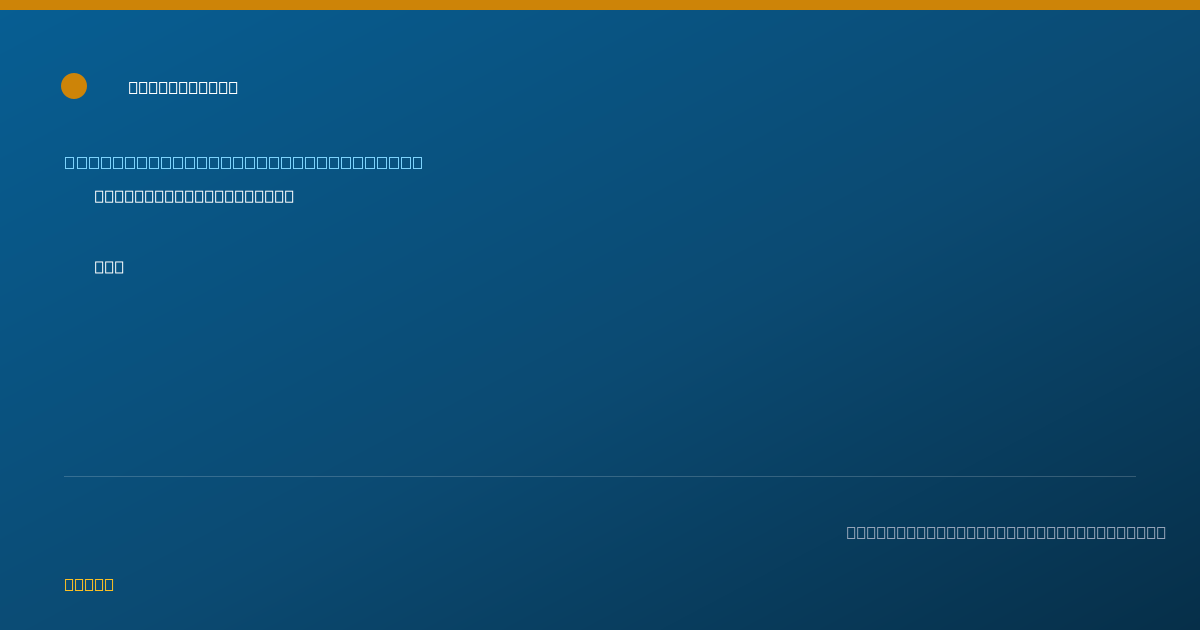Open the yellow text link at bottom-left
1200x630 pixels.
pos(89,584)
